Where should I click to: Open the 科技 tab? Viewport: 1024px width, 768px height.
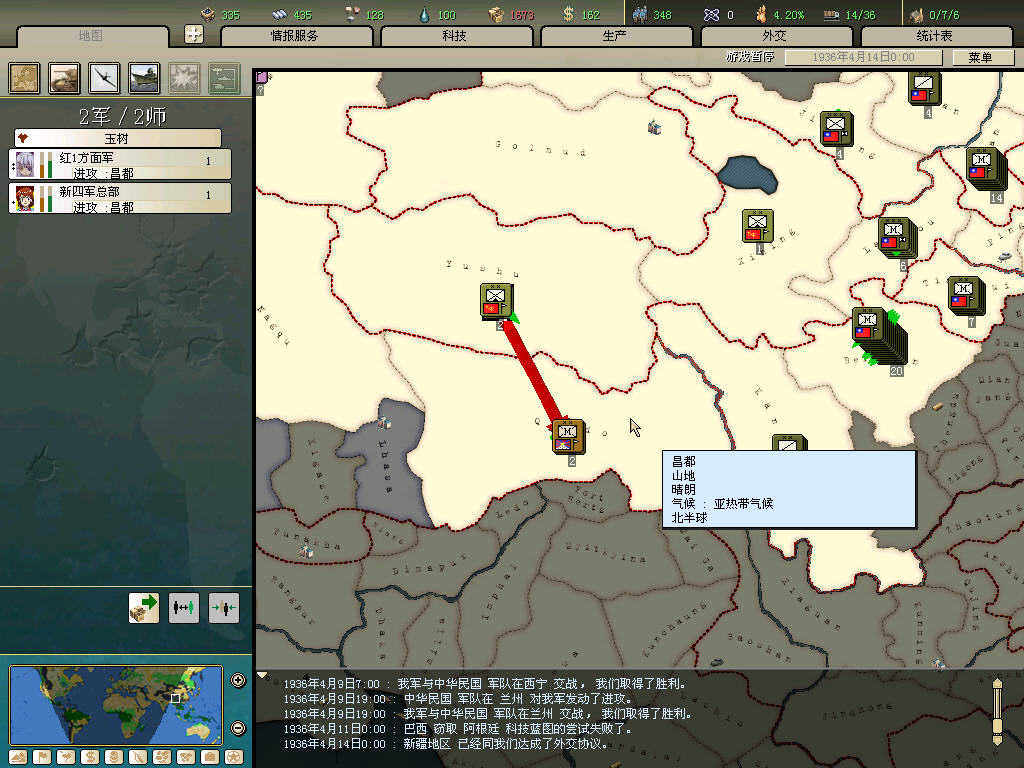pyautogui.click(x=455, y=36)
